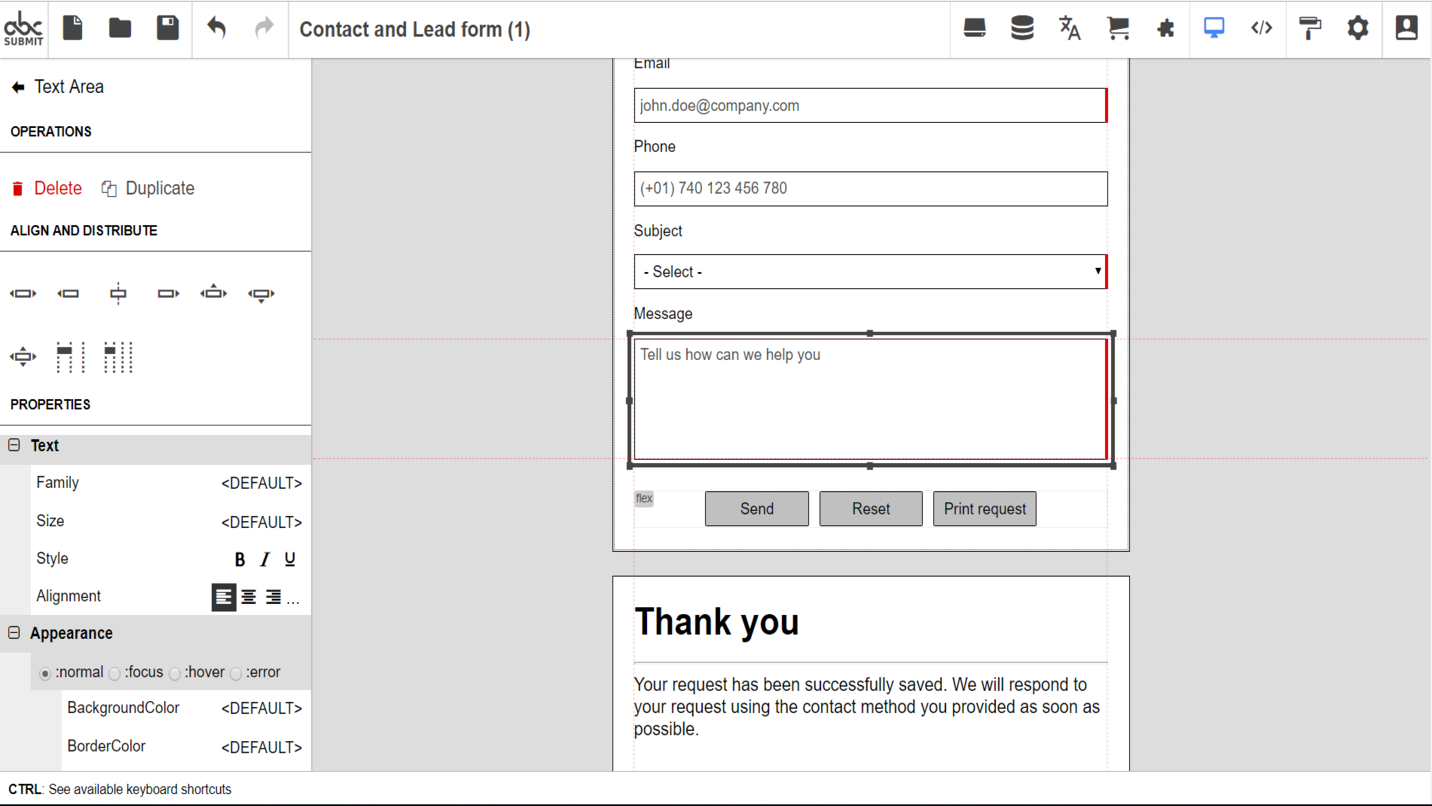The image size is (1432, 806).
Task: Set text alignment to right
Action: tap(273, 597)
